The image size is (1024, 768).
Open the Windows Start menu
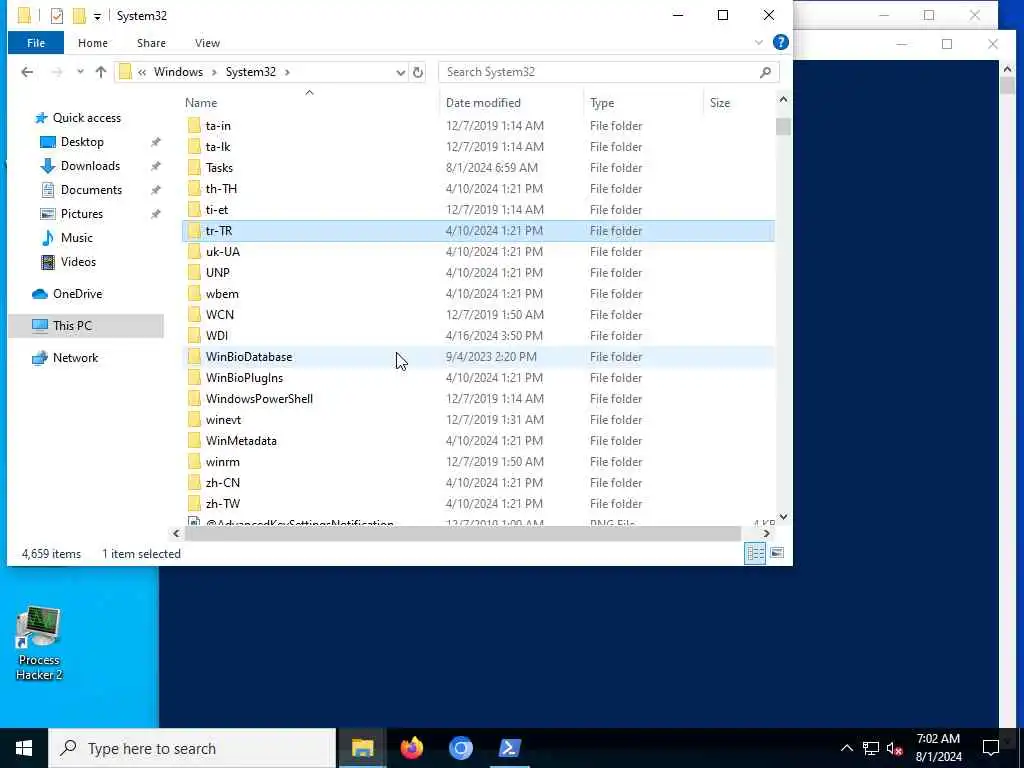click(x=24, y=748)
